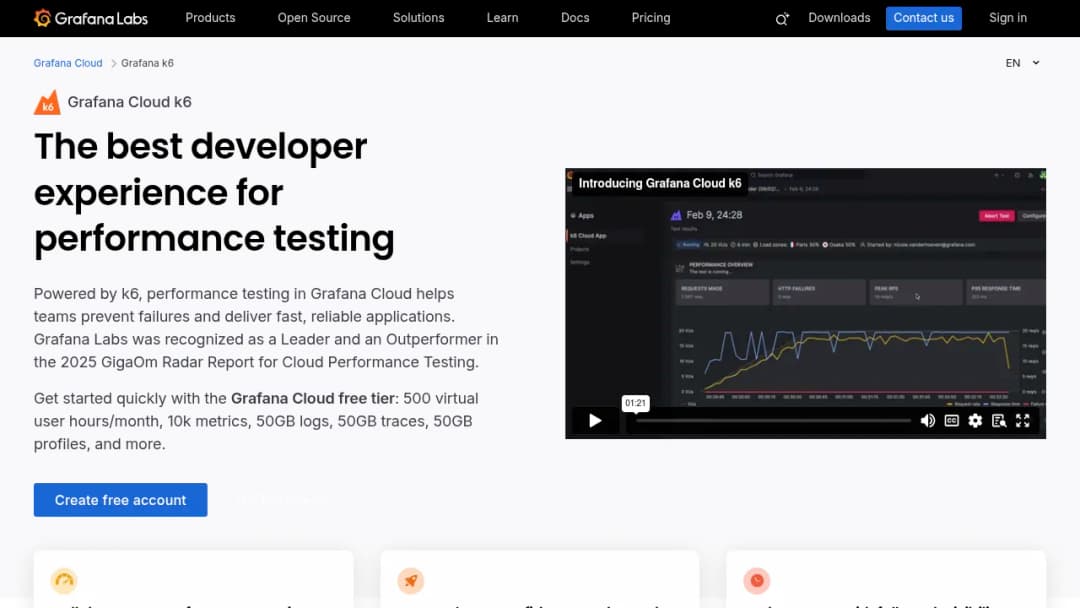The width and height of the screenshot is (1080, 608).
Task: Open the Solutions menu
Action: pos(418,18)
